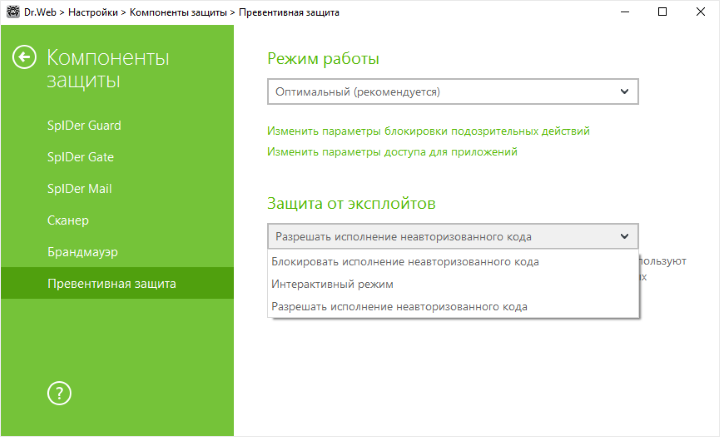Image resolution: width=720 pixels, height=437 pixels.
Task: Choose Интерактивный режим option
Action: tap(453, 284)
